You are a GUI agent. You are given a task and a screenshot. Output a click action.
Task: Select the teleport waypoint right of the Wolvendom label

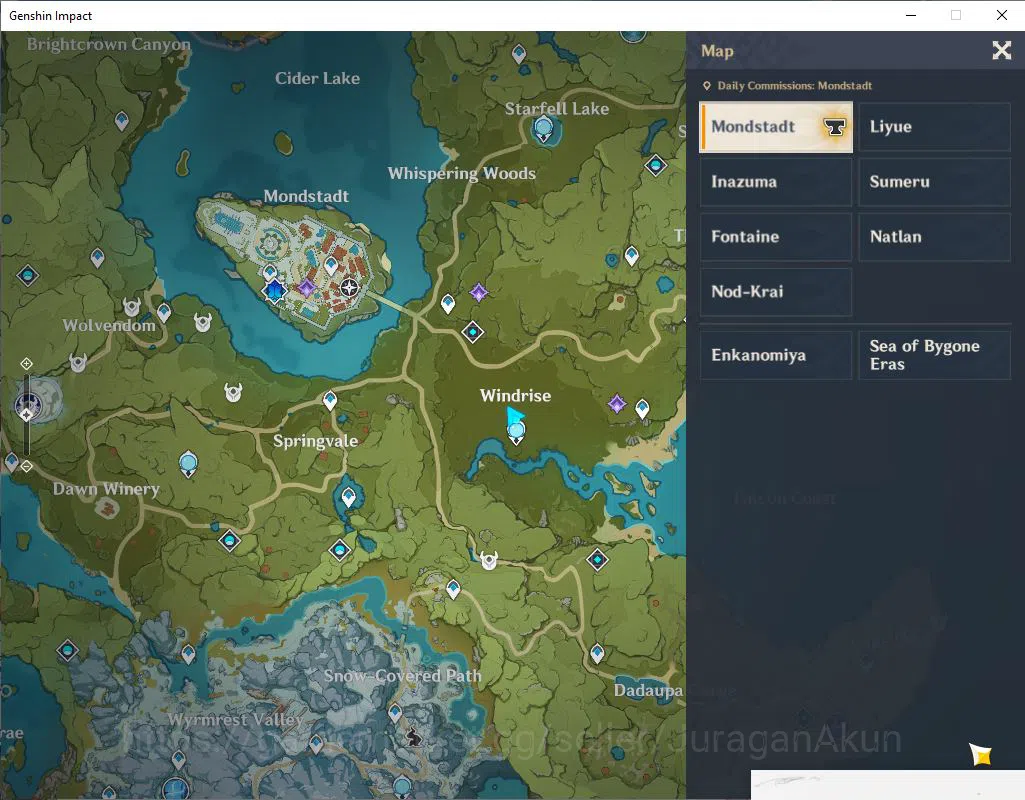coord(164,313)
